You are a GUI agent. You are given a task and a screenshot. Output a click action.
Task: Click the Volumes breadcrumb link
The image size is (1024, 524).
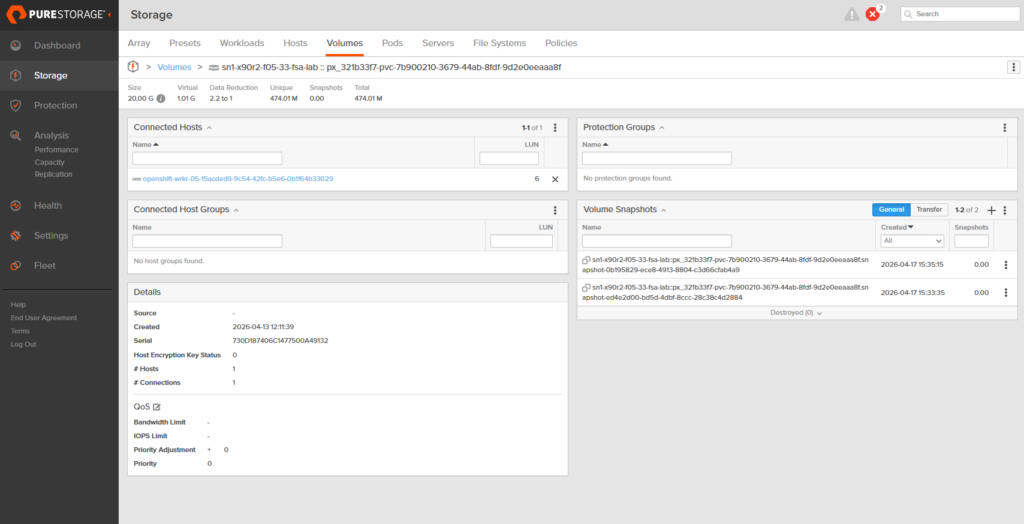[x=174, y=67]
